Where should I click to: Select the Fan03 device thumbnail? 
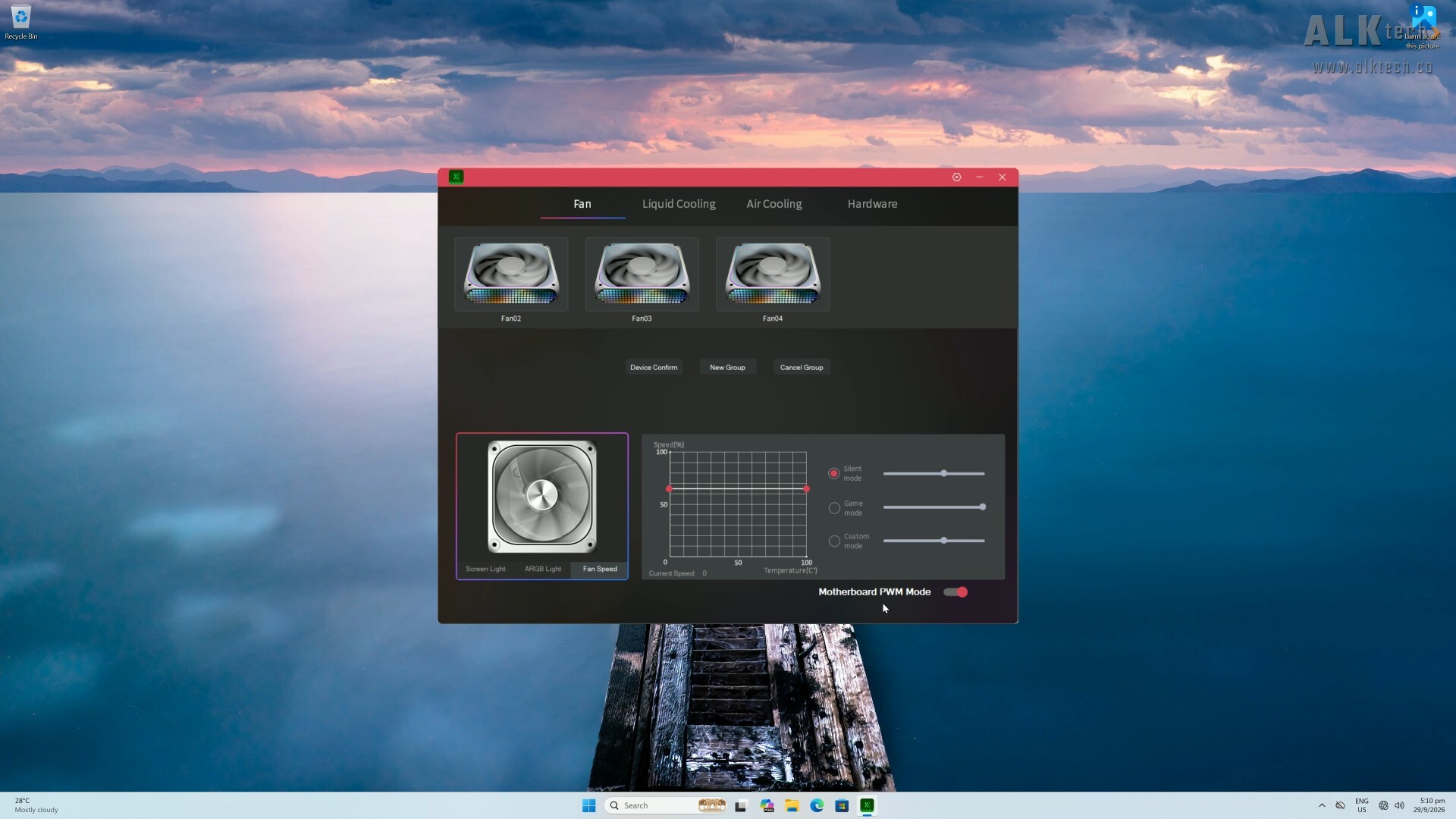coord(642,275)
